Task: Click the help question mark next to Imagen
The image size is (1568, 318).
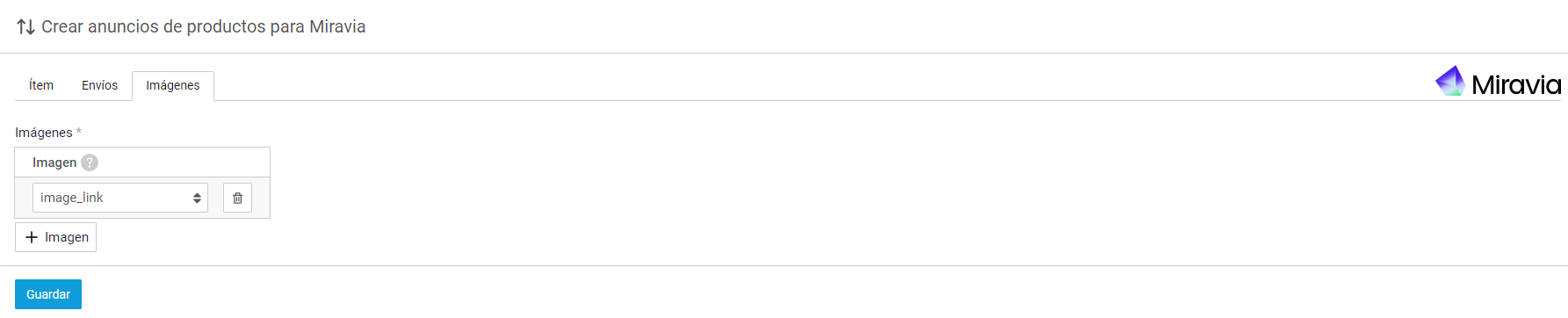Action: [x=90, y=163]
